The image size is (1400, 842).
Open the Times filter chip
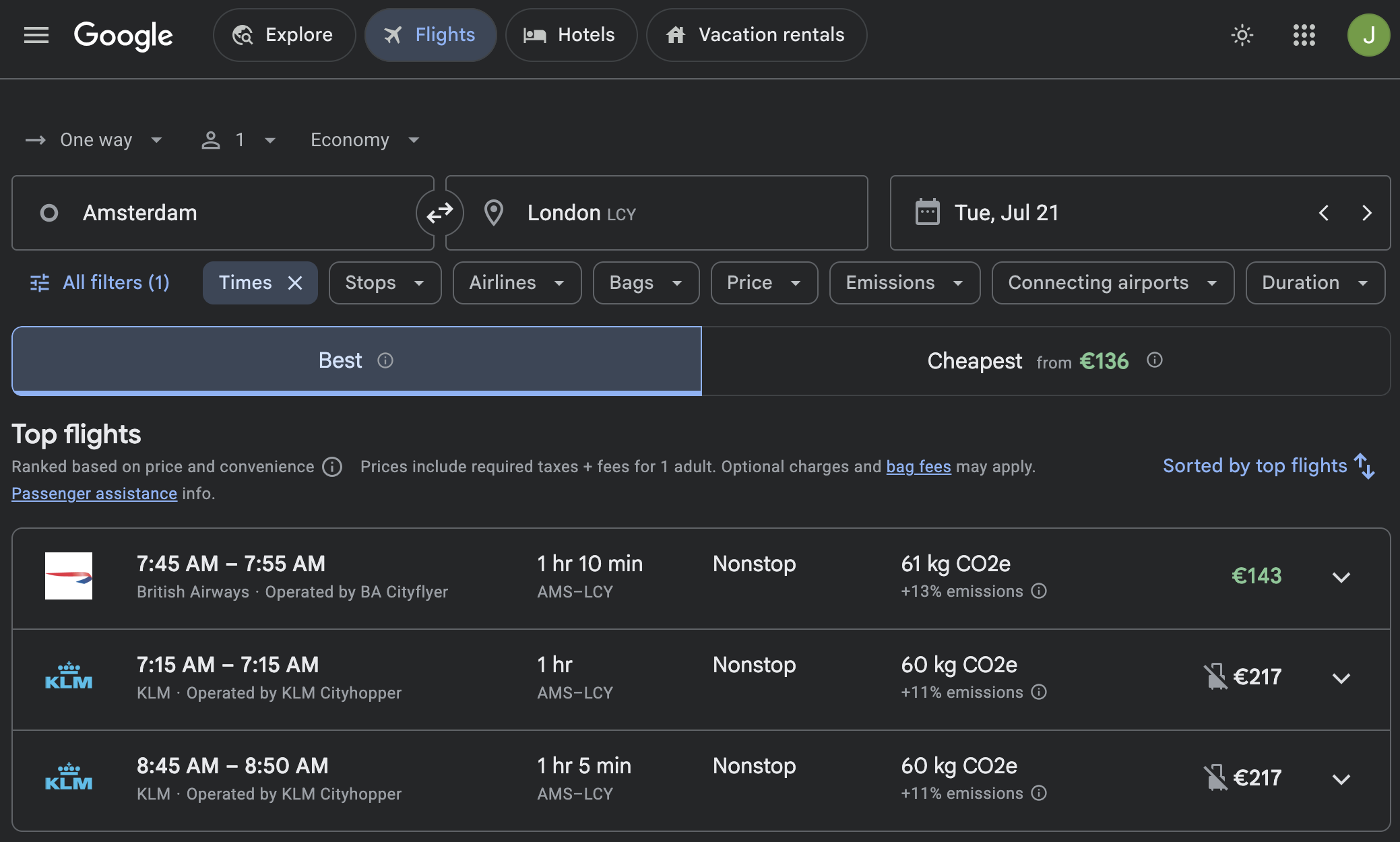pyautogui.click(x=245, y=283)
